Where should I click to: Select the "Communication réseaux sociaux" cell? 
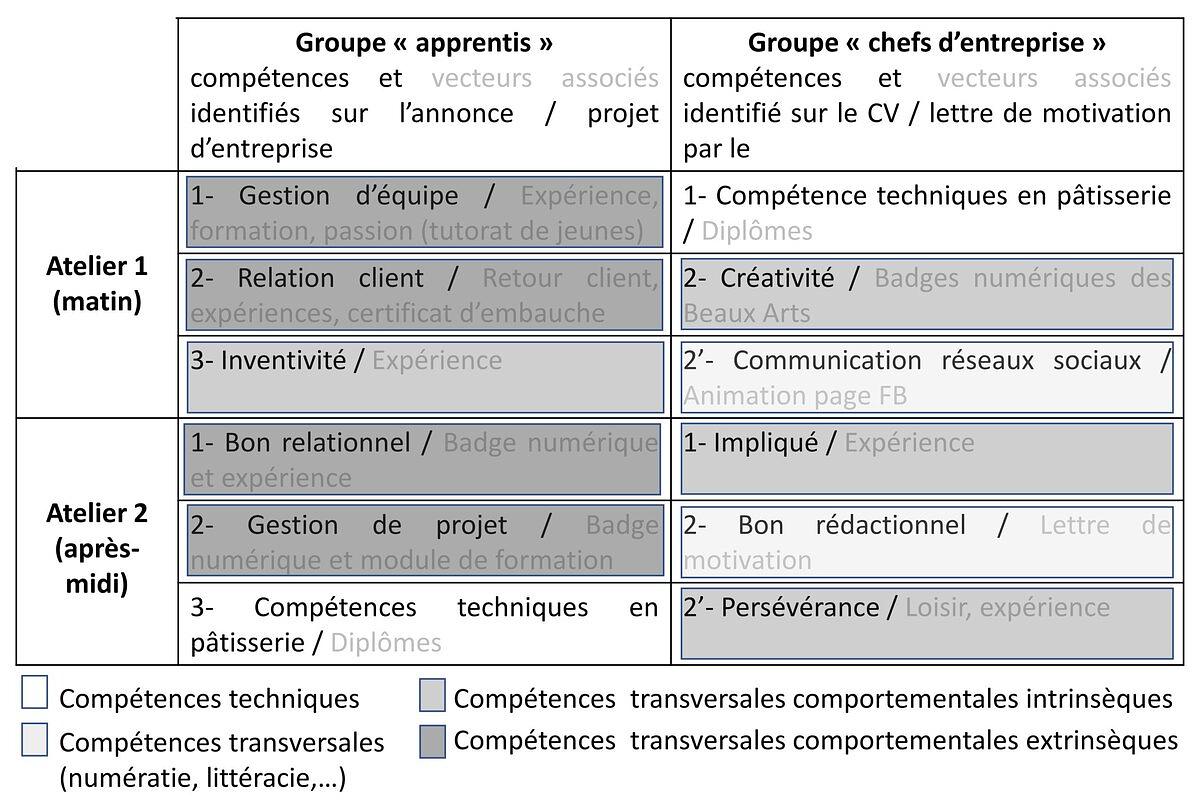click(927, 377)
